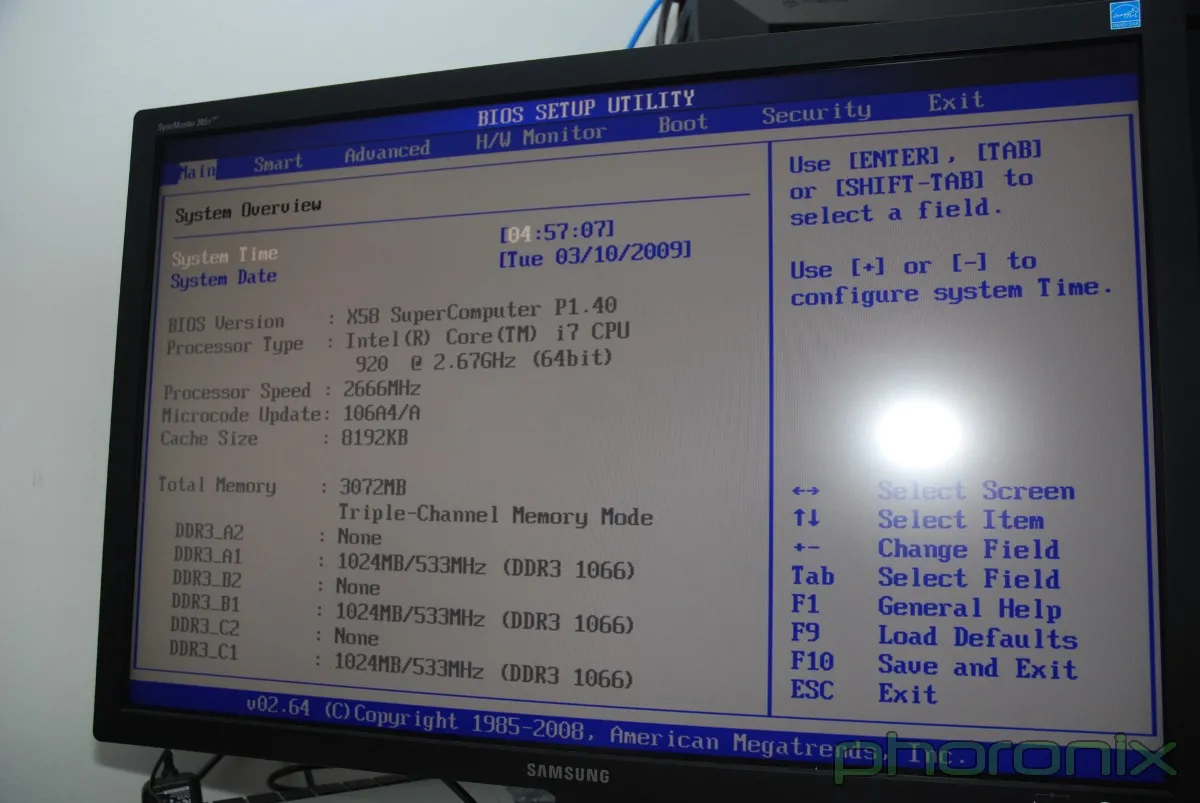Viewport: 1200px width, 803px height.
Task: Click the Select Screen help entry
Action: pyautogui.click(x=976, y=491)
